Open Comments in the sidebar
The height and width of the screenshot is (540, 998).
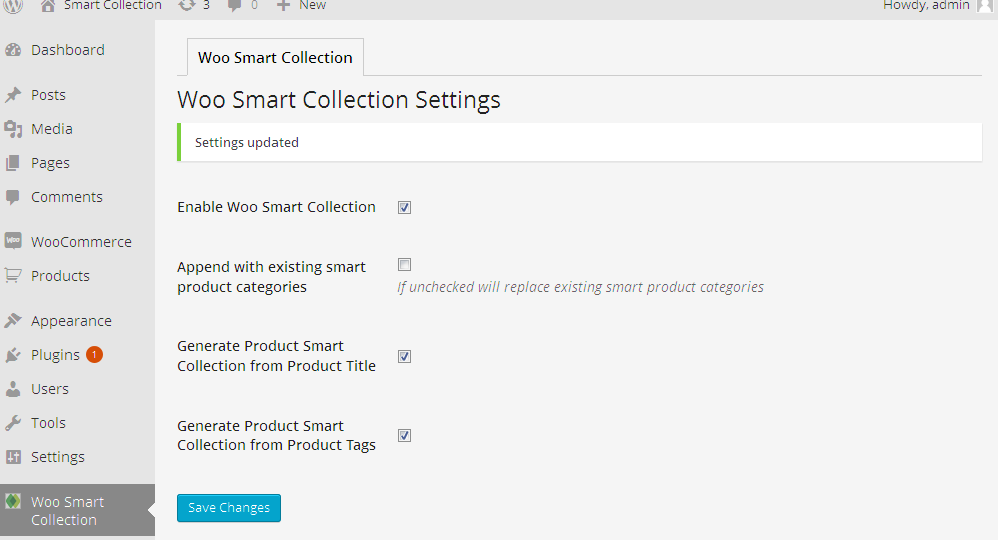[x=67, y=197]
